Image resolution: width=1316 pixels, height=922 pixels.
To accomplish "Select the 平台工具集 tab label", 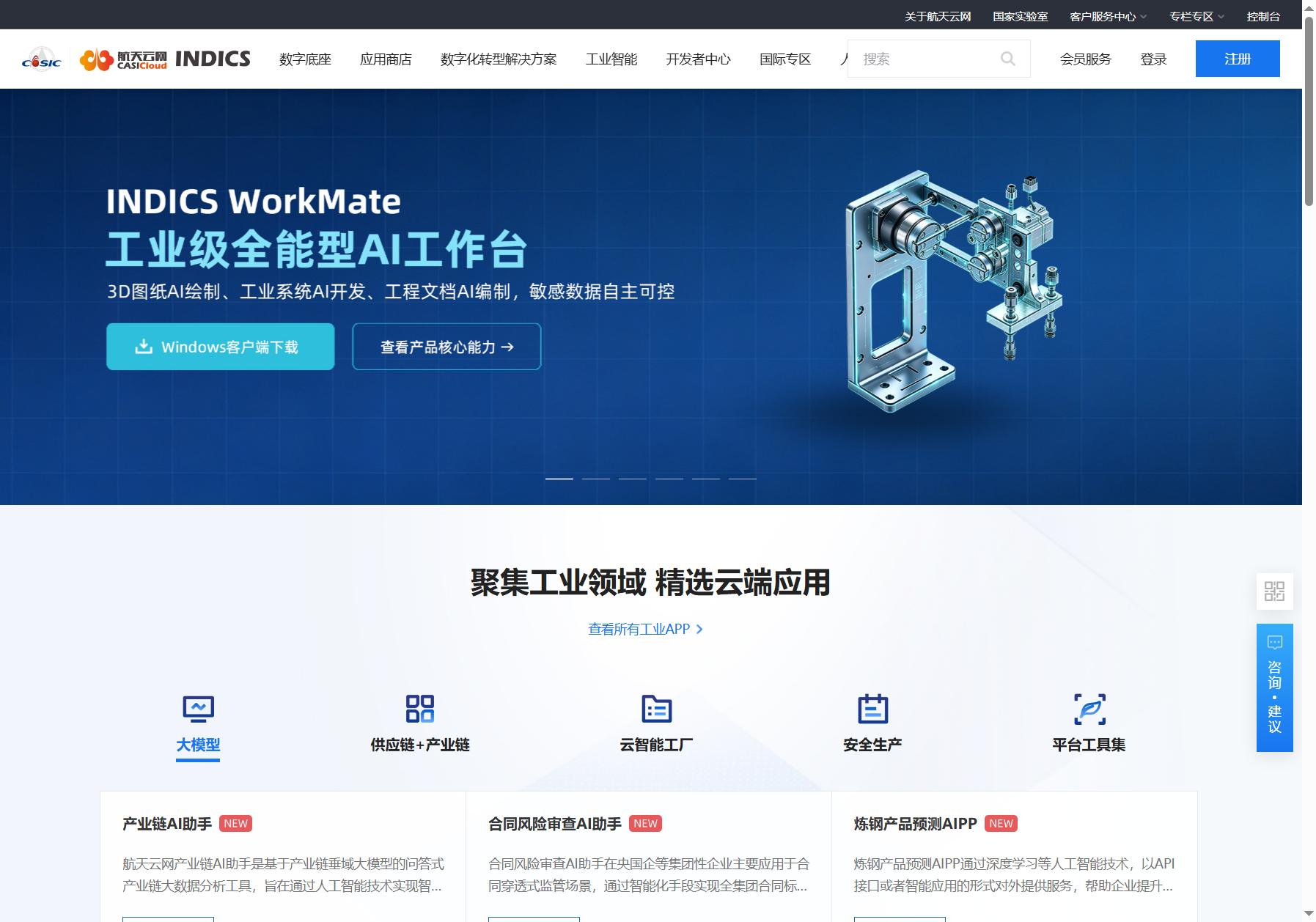I will coord(1089,745).
